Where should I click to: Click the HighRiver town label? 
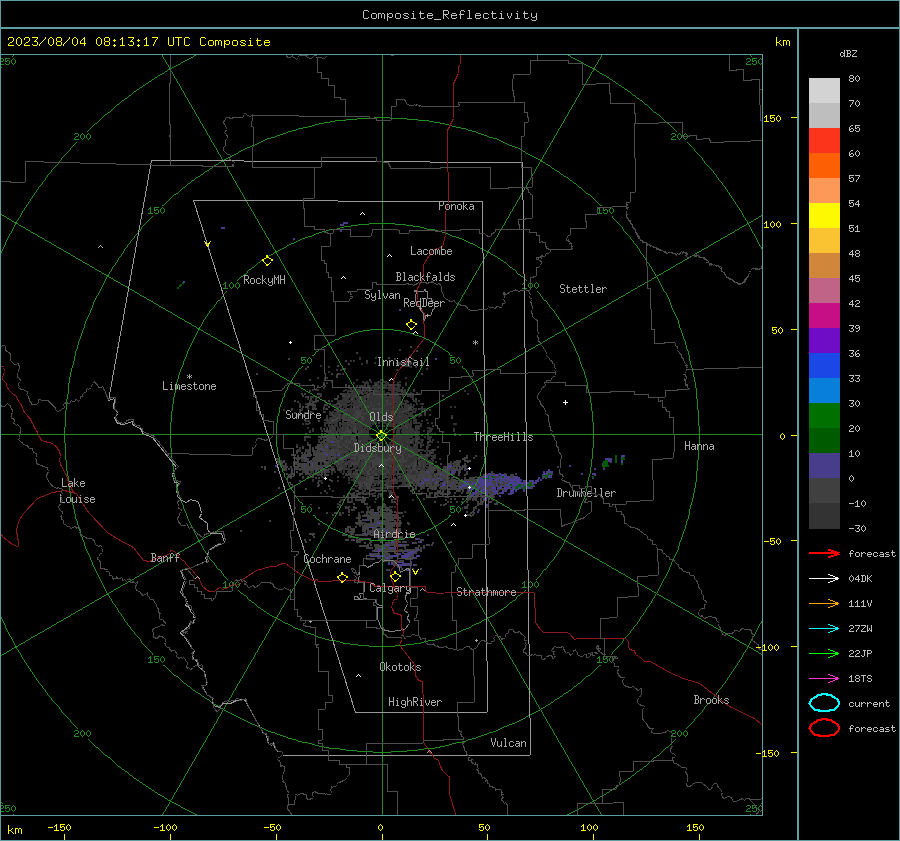[x=415, y=702]
